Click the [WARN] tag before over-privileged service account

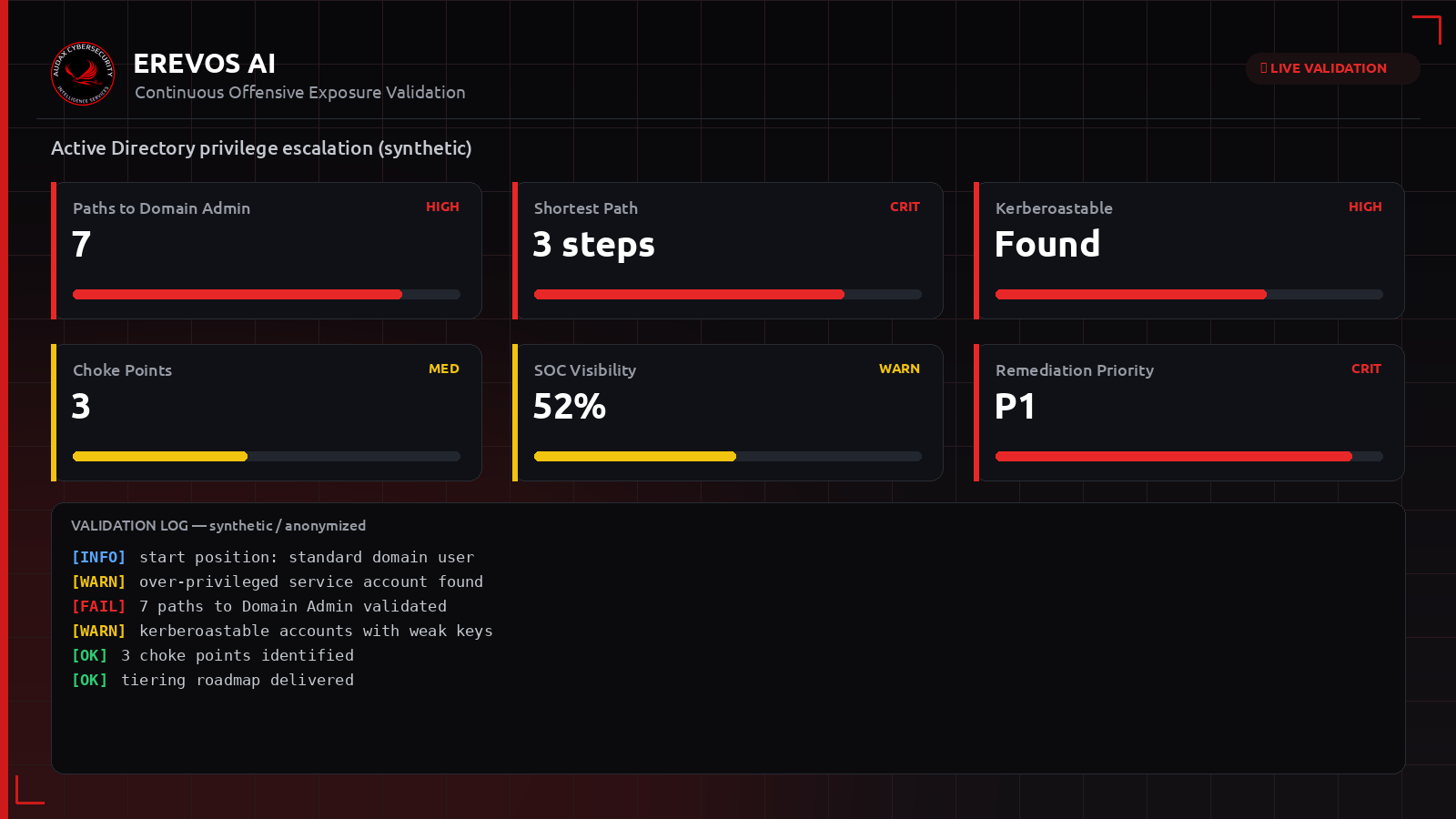(98, 581)
